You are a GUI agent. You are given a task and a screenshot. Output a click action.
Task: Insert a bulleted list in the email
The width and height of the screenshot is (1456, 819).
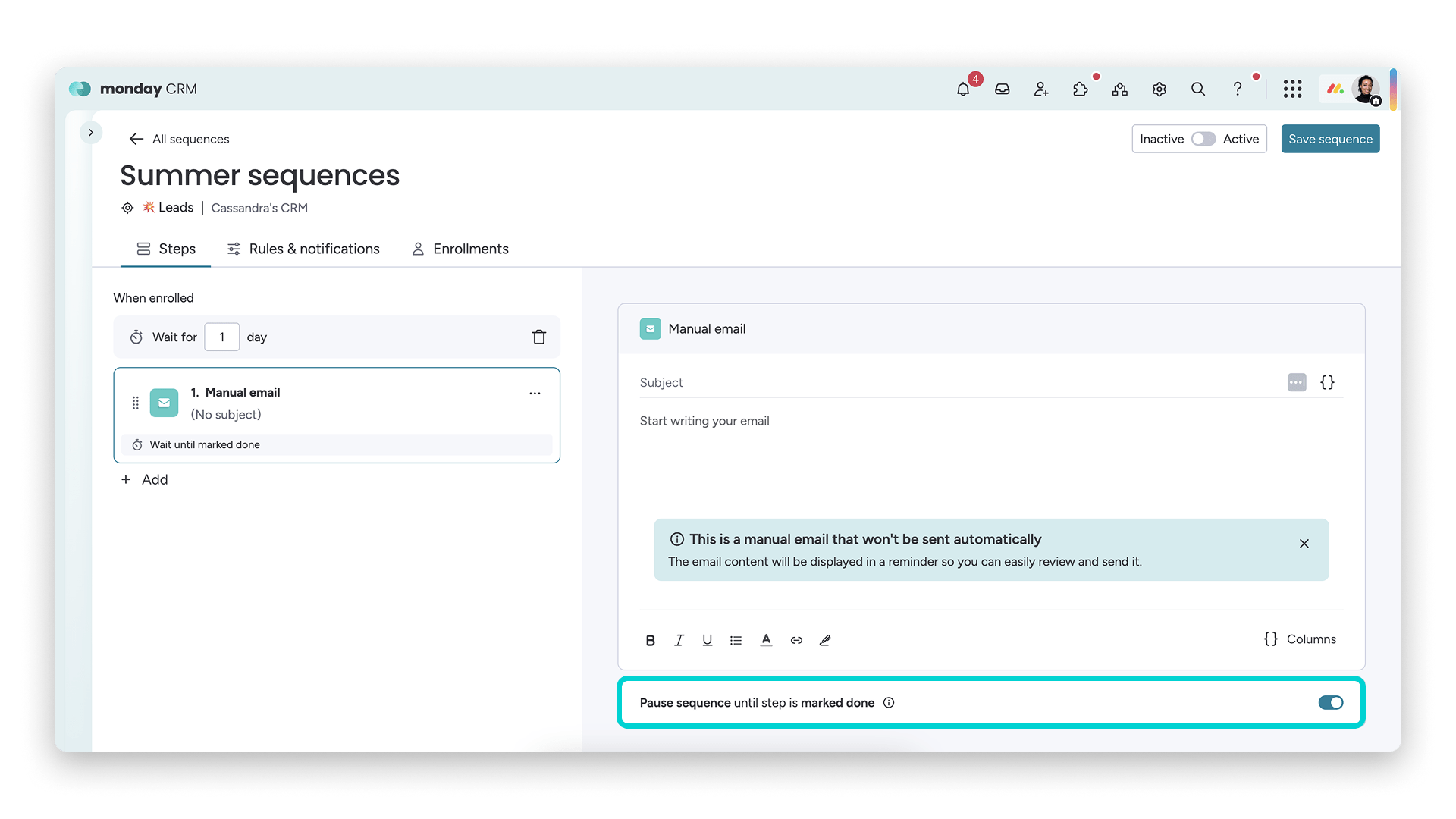point(736,640)
